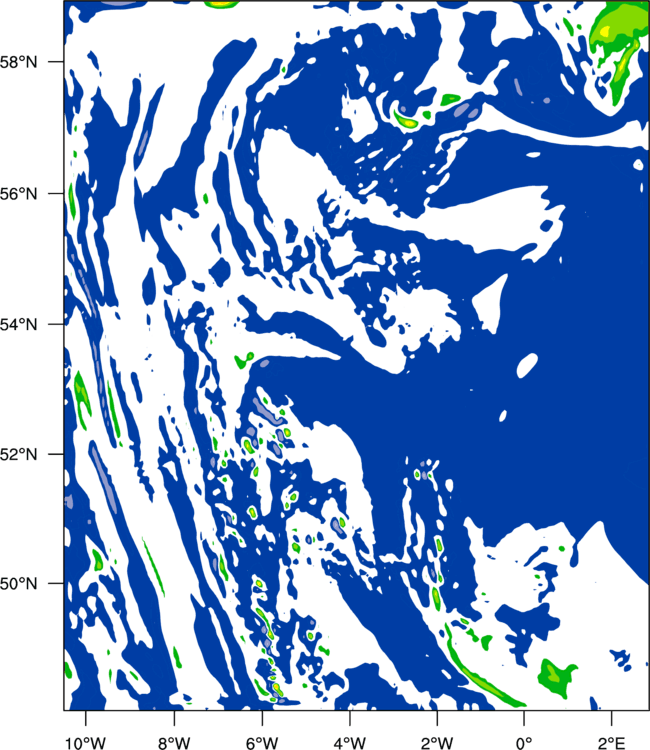
Task: Click the 2°W longitude label
Action: coord(437,743)
